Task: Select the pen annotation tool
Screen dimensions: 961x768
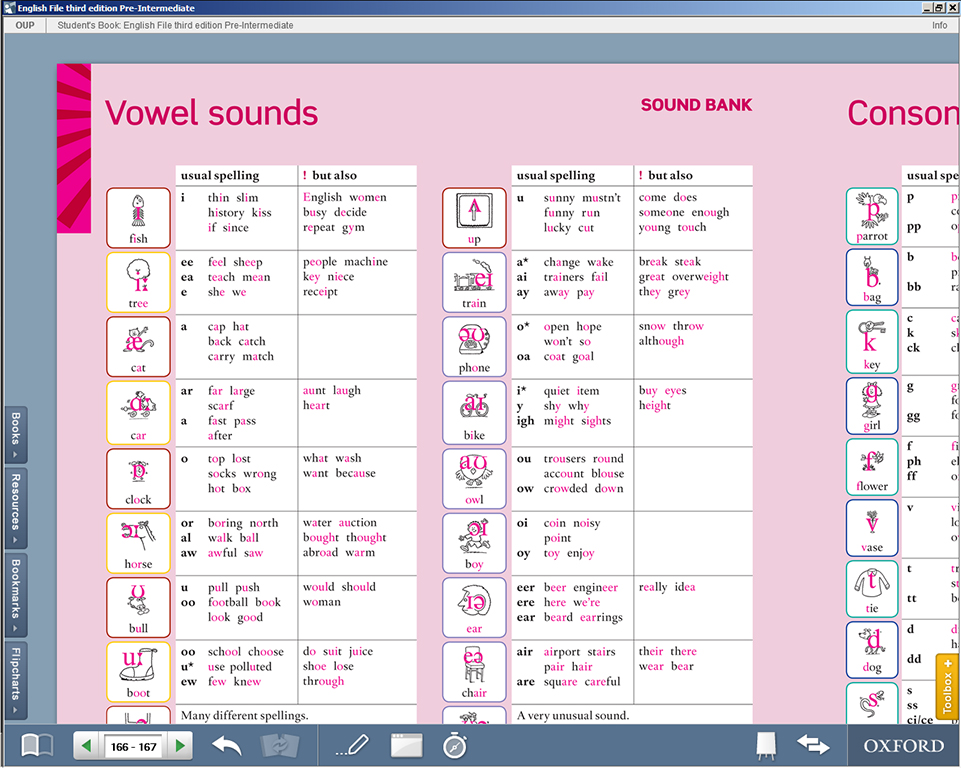Action: coord(352,745)
